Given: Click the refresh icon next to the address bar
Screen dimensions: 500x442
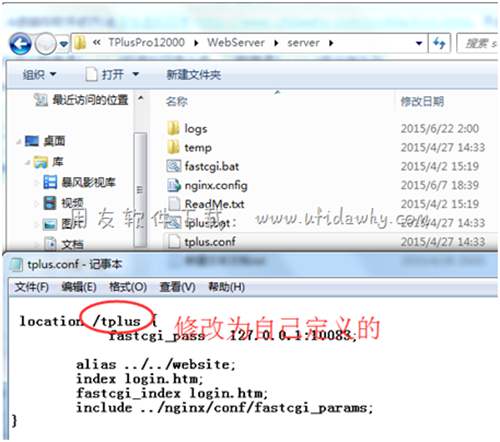Looking at the screenshot, I should pos(439,43).
